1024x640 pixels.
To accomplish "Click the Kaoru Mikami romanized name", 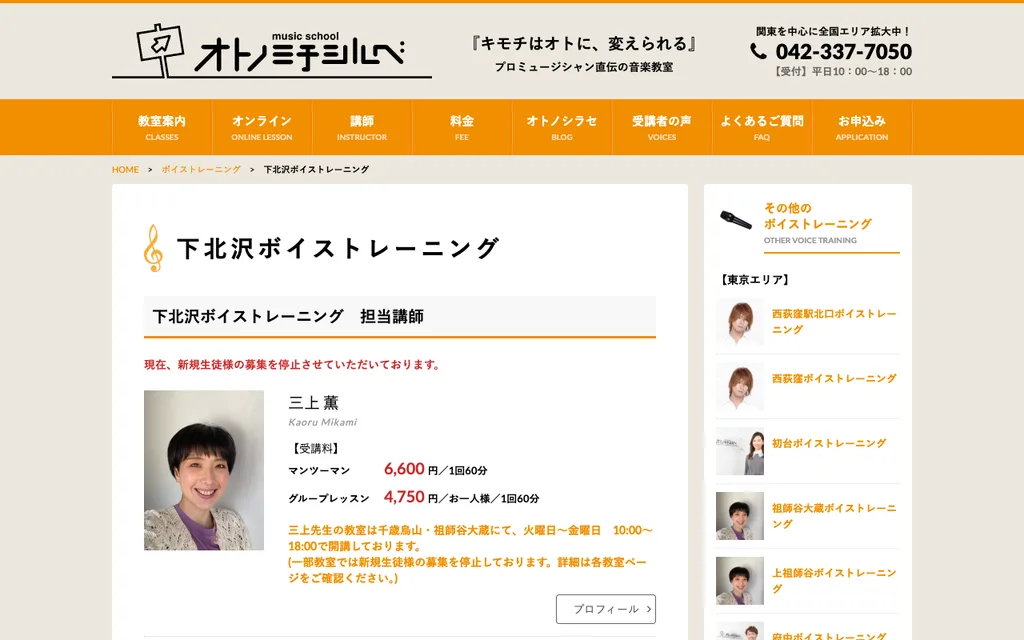I will (323, 422).
